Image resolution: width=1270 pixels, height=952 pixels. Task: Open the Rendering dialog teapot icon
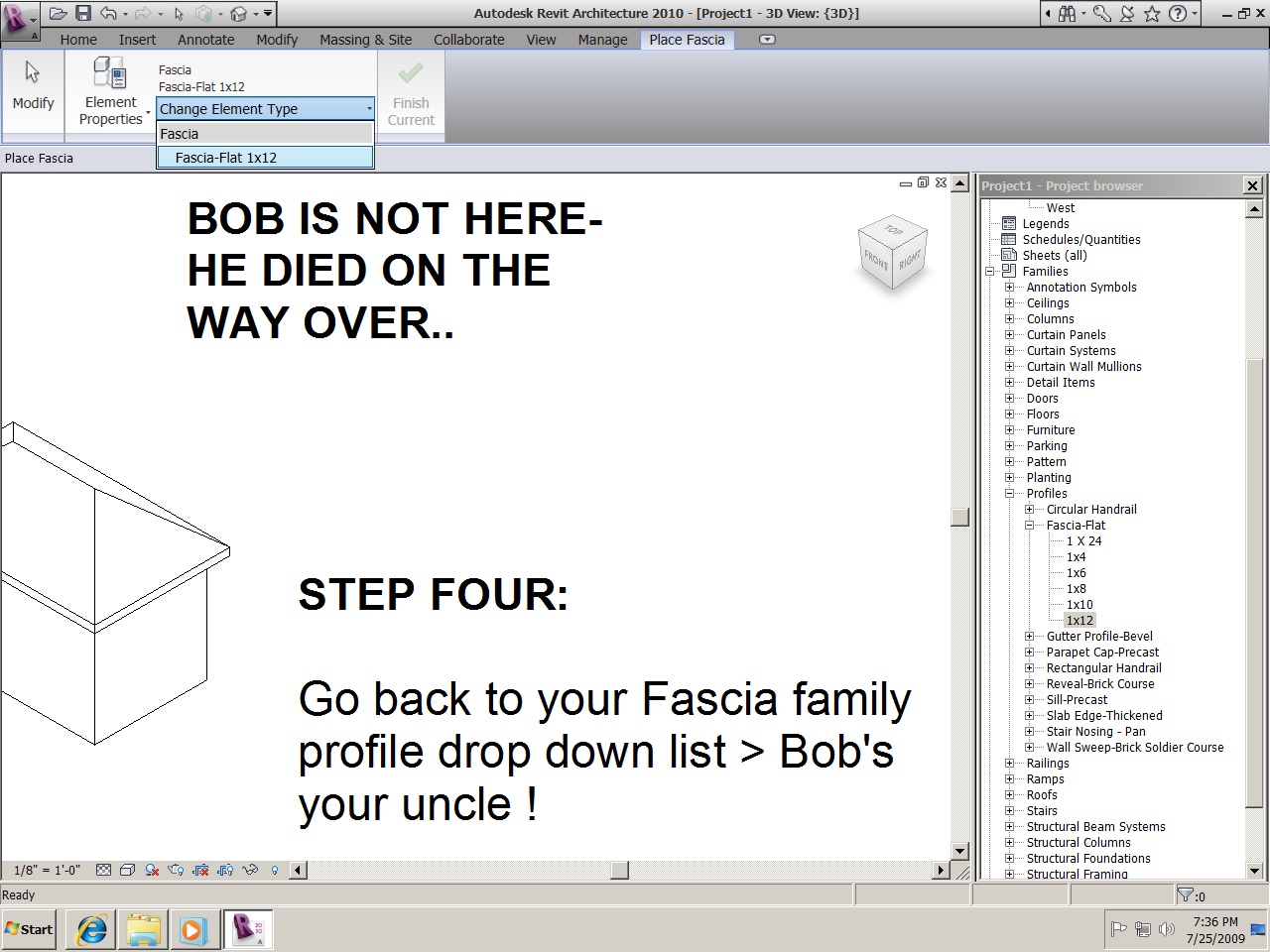[x=177, y=871]
